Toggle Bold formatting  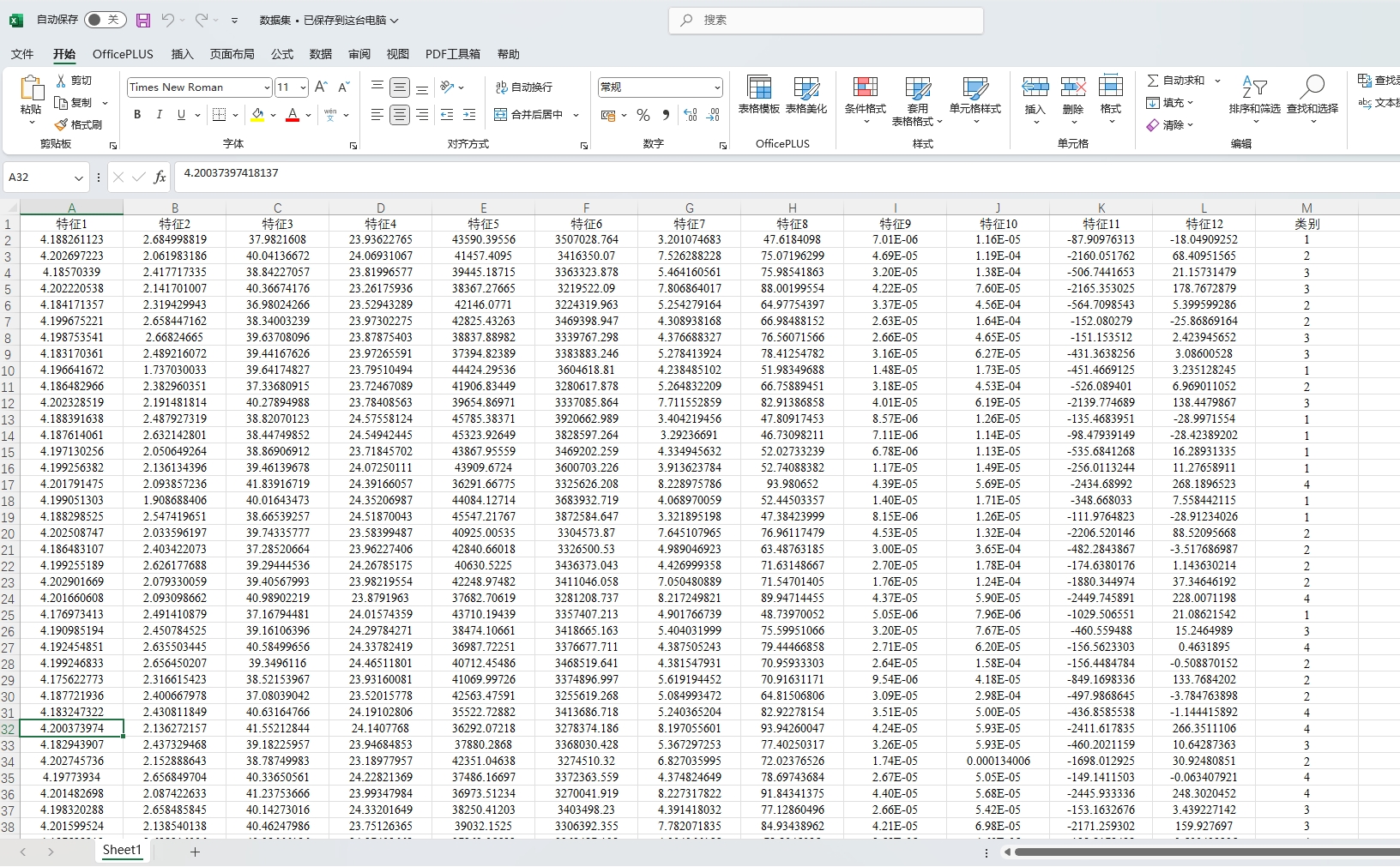(137, 114)
